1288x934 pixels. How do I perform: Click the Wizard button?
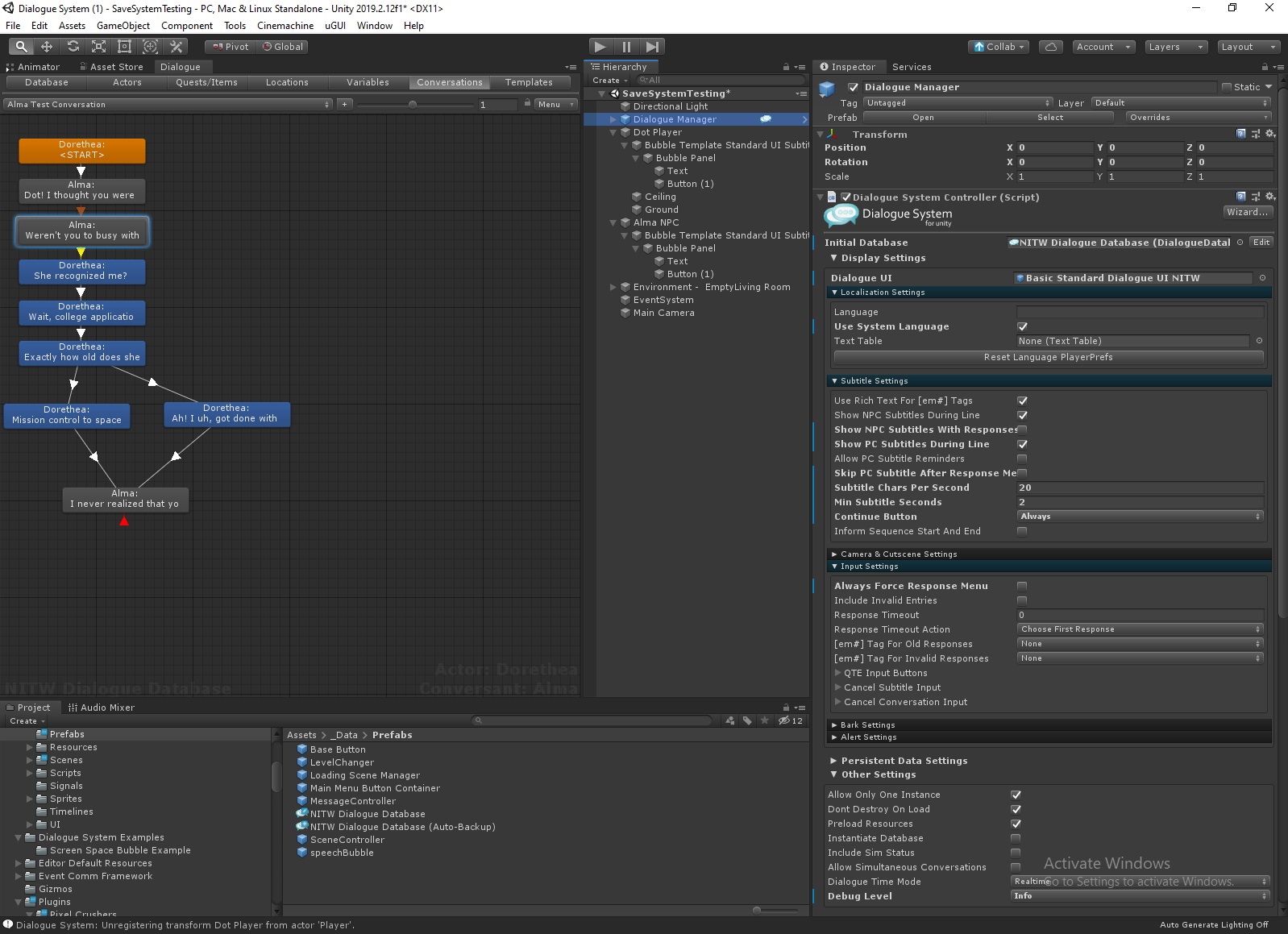(1247, 212)
